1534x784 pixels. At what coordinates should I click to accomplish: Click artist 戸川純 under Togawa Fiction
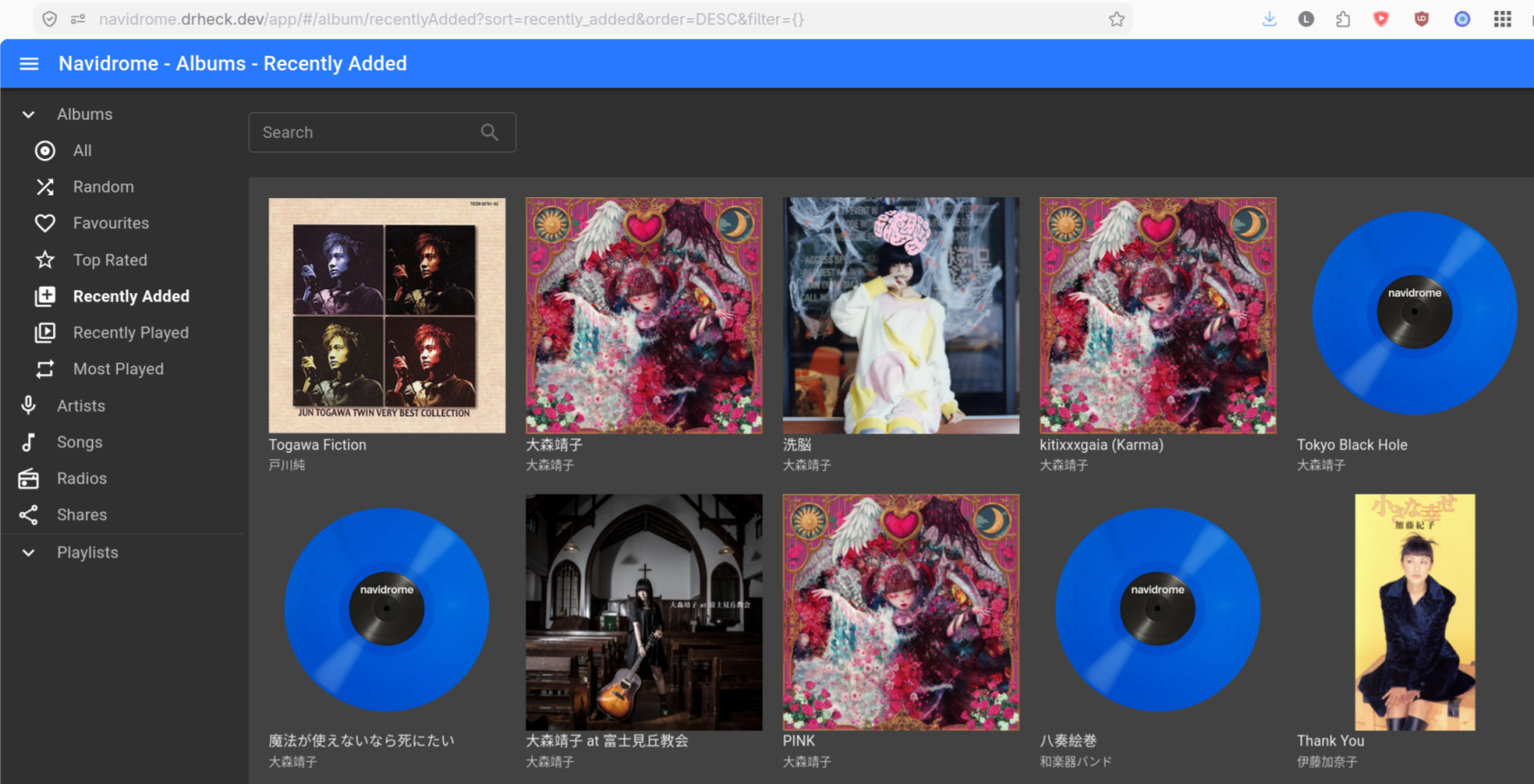pyautogui.click(x=287, y=465)
